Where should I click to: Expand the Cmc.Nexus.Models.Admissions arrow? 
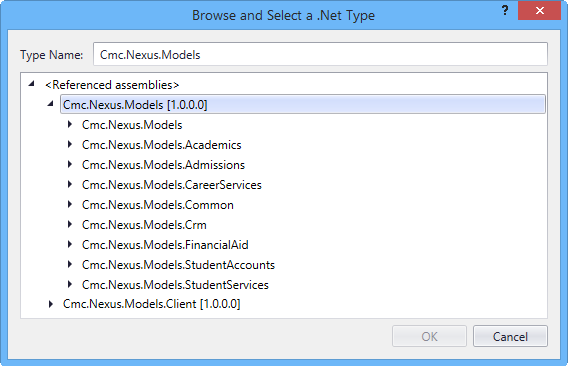(70, 165)
